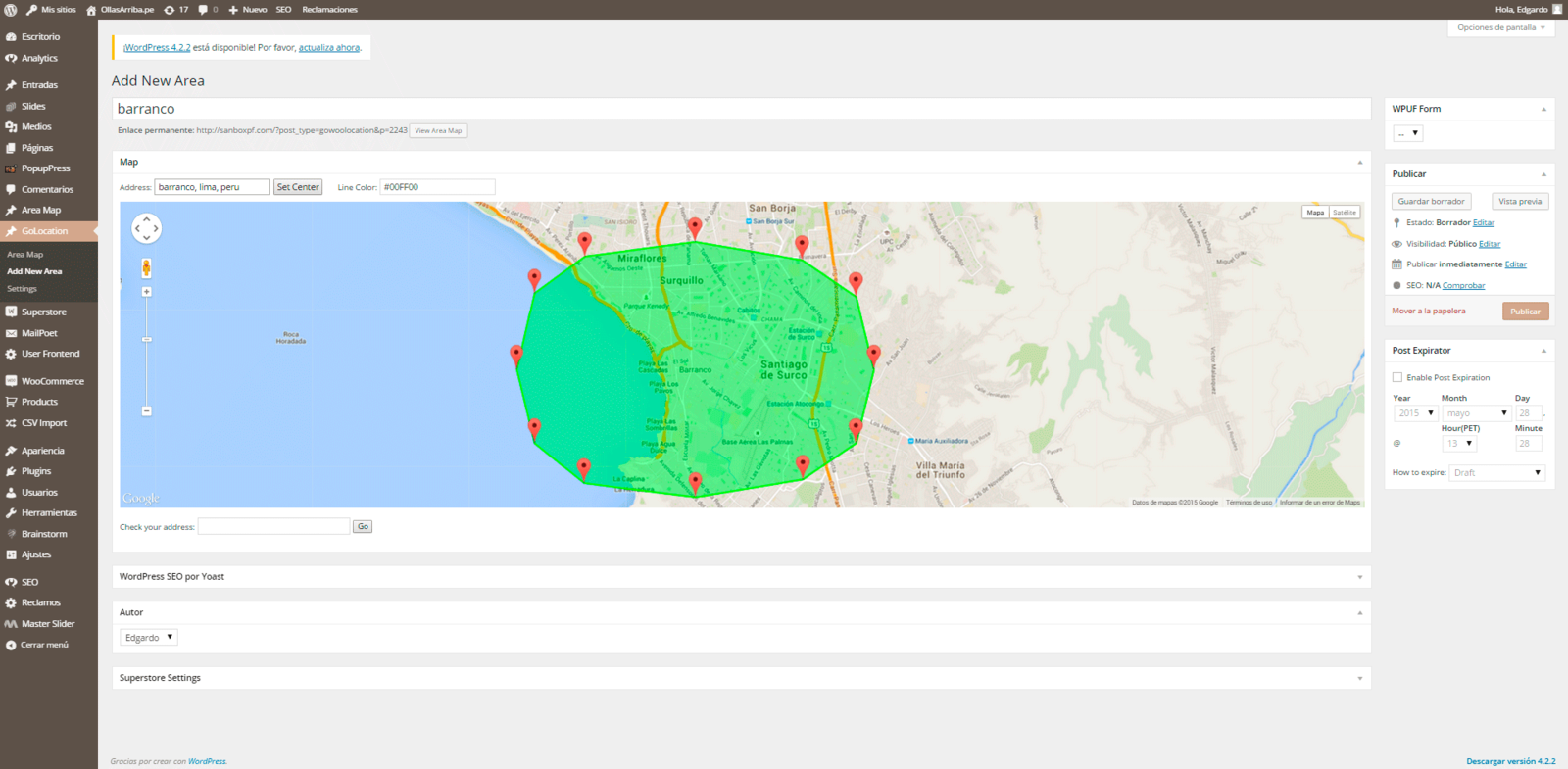Click the Go button for address check

point(363,527)
